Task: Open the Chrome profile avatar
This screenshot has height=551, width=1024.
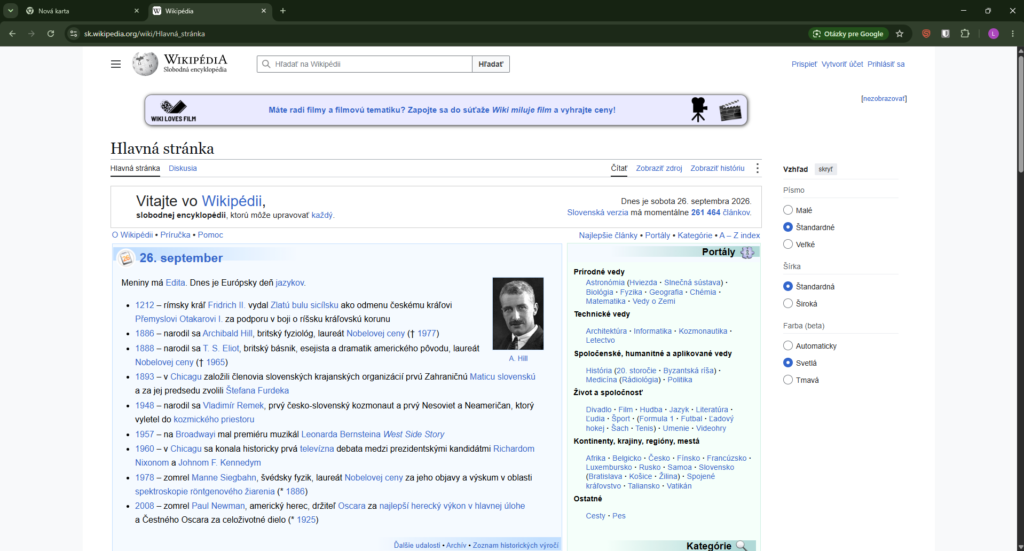Action: pos(993,33)
